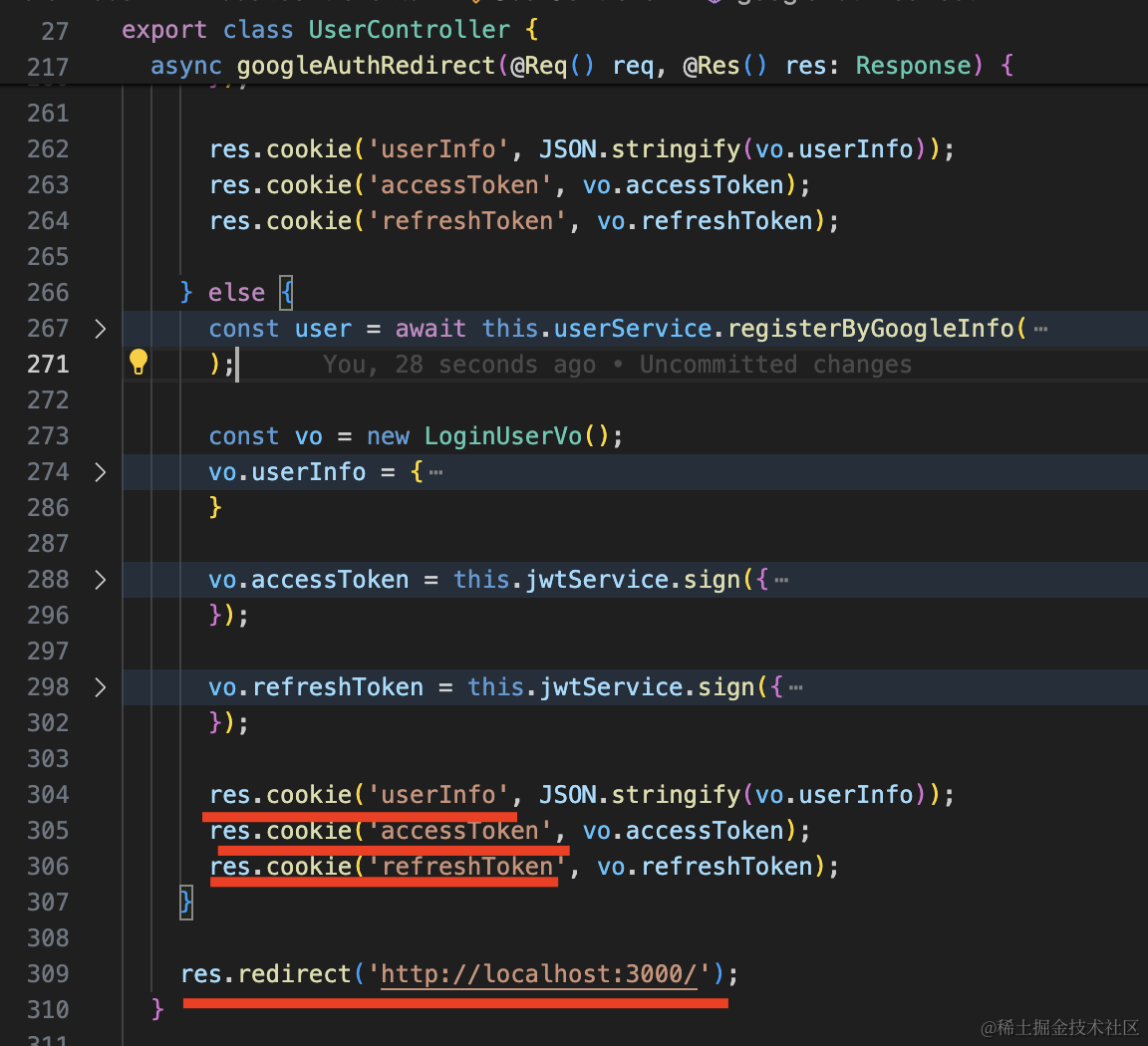Click the Response type in googleAuthRedirect signature
The height and width of the screenshot is (1046, 1148).
[x=913, y=66]
